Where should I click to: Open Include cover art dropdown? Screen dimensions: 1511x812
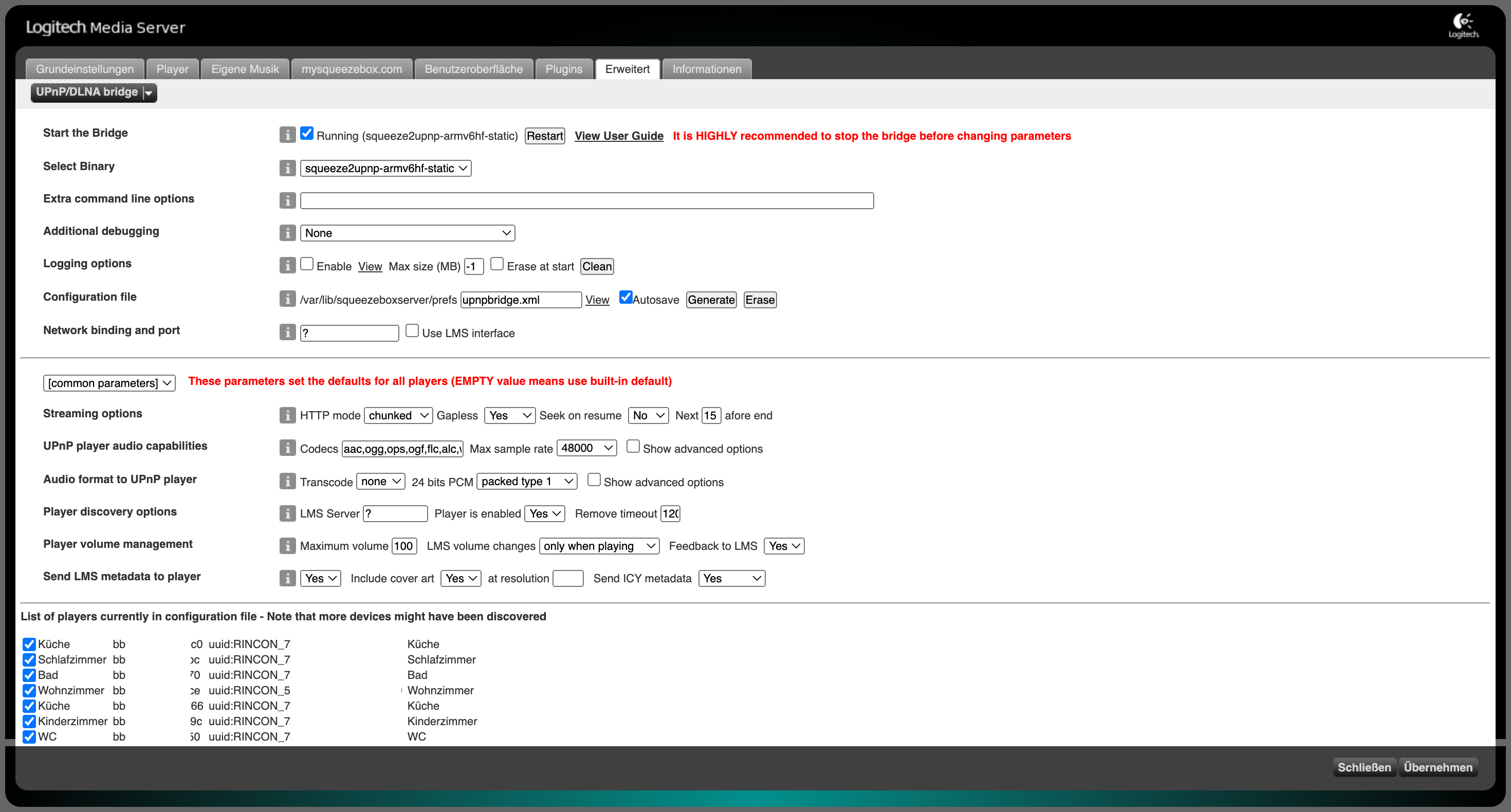click(461, 579)
